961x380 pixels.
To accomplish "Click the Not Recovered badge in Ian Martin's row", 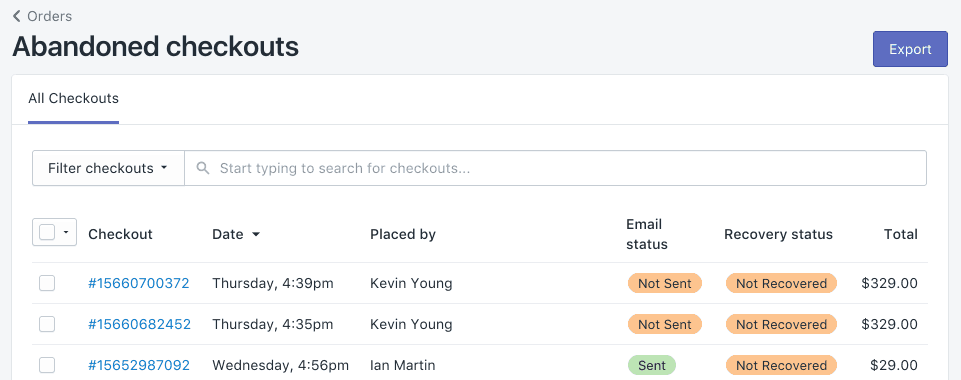I will pos(781,365).
